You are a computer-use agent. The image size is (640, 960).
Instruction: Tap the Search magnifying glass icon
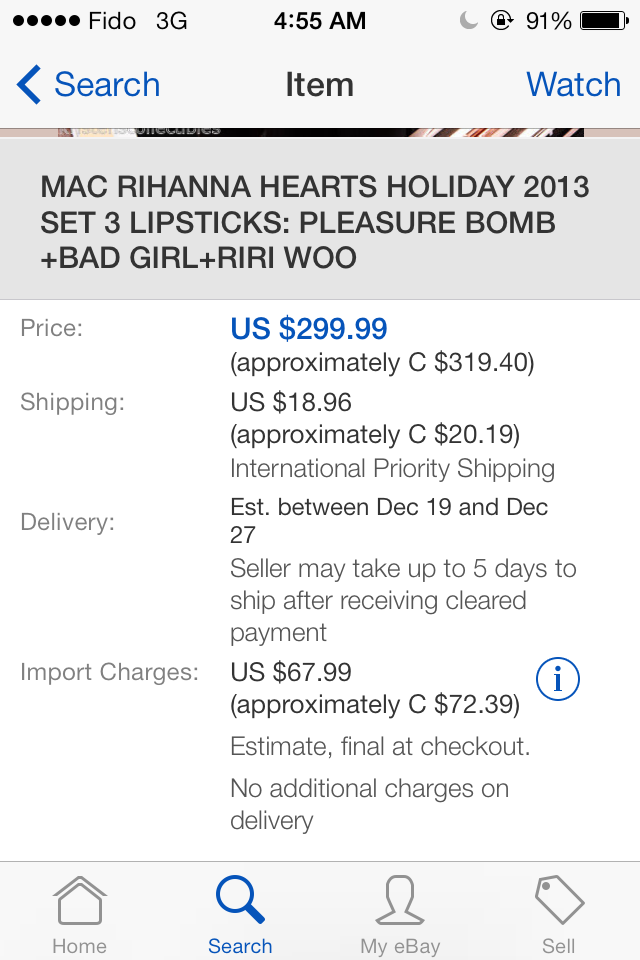pos(240,899)
